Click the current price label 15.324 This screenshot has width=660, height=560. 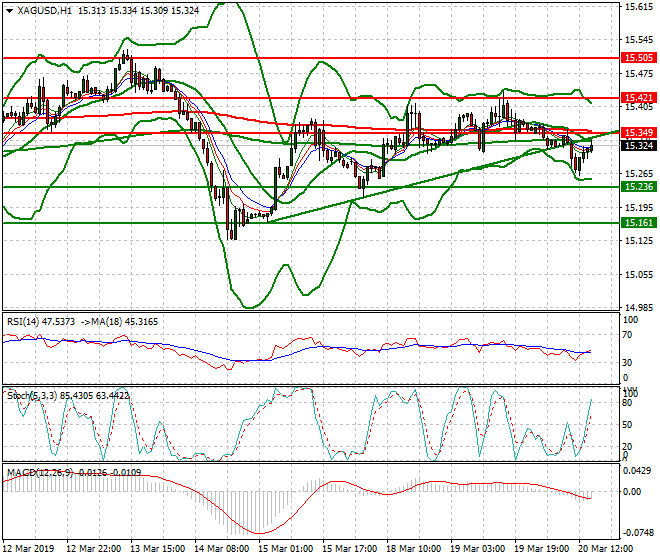[639, 146]
